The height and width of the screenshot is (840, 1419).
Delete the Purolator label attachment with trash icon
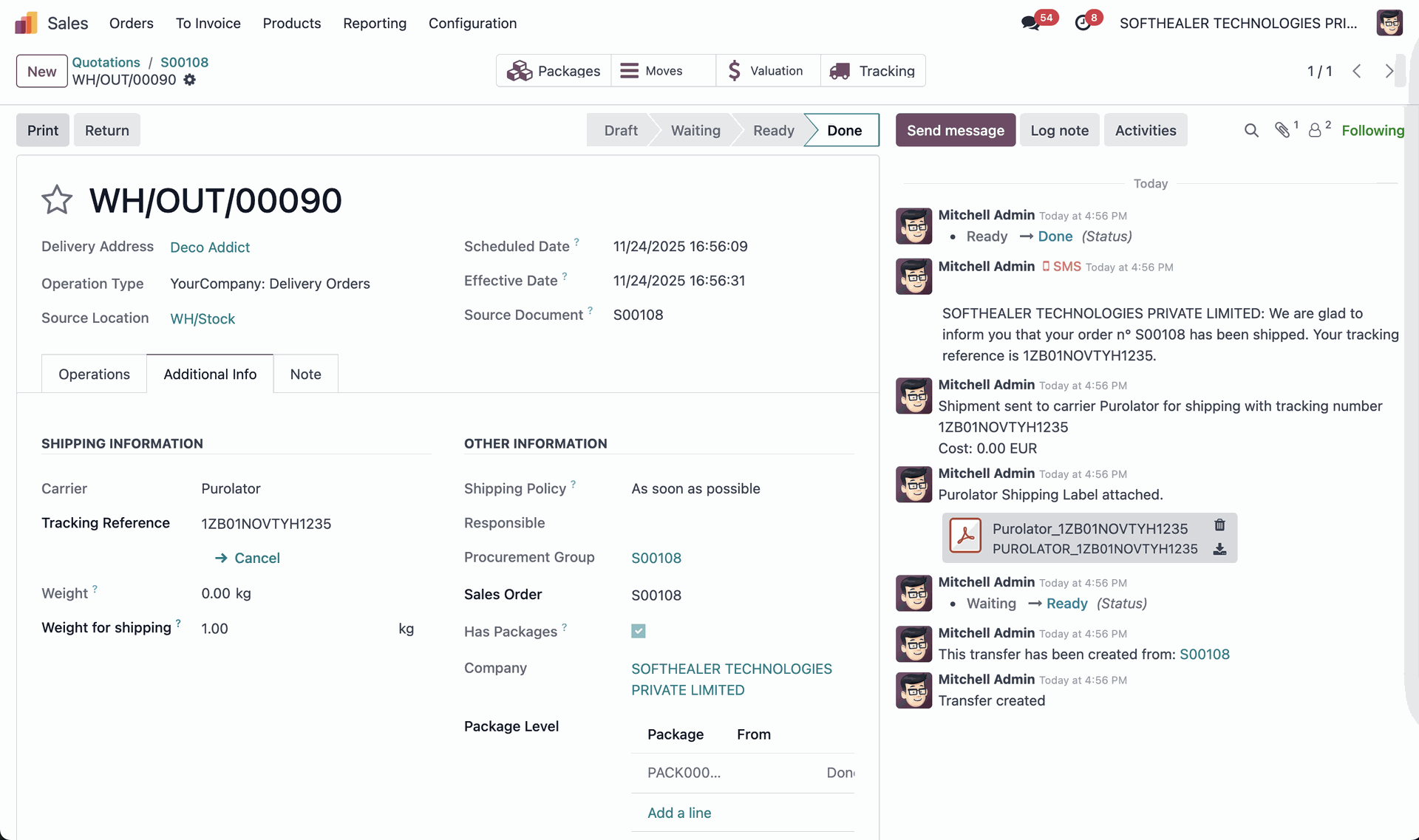pos(1219,525)
